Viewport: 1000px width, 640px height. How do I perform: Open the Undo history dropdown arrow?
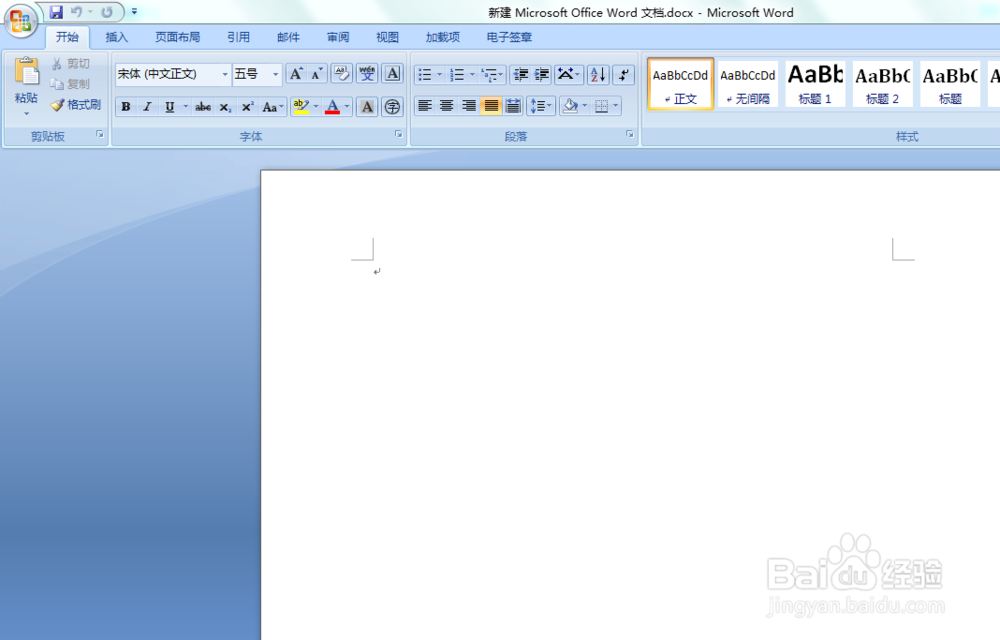tap(90, 12)
